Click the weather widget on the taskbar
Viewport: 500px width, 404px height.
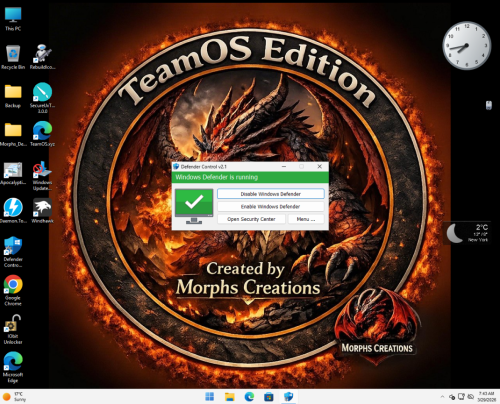point(15,397)
